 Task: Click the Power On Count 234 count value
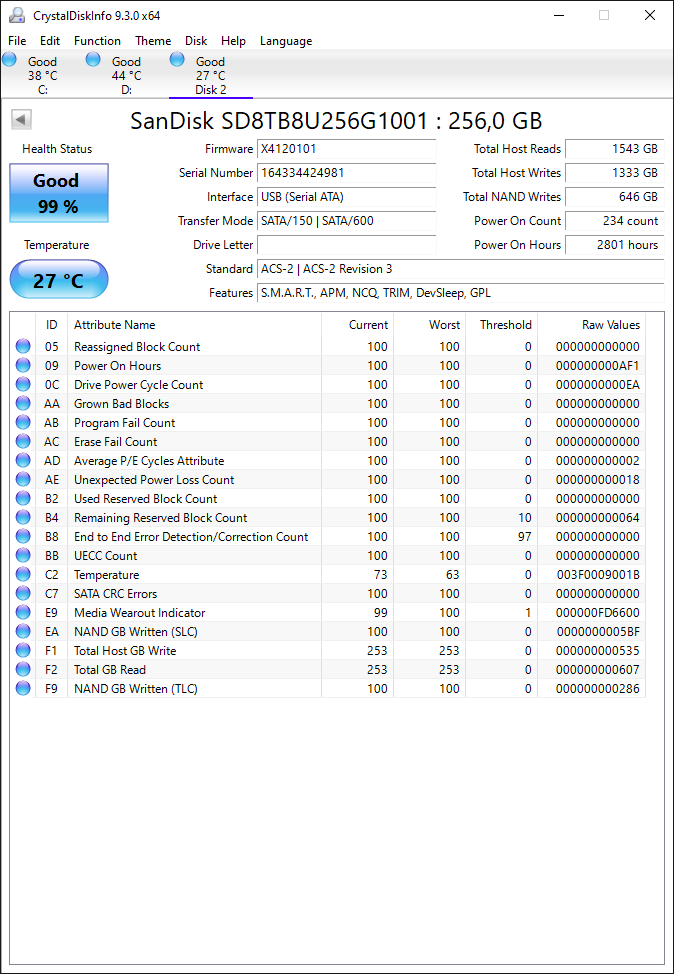pyautogui.click(x=614, y=221)
